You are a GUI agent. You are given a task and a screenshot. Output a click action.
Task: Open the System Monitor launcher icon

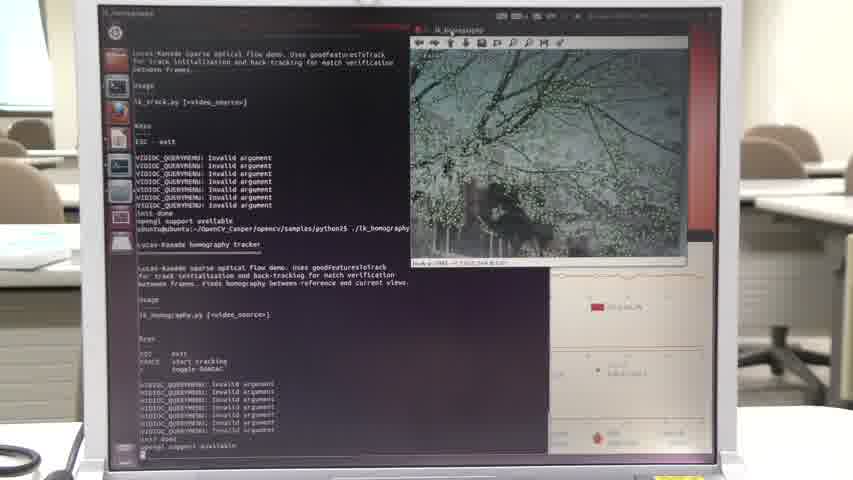pos(120,164)
